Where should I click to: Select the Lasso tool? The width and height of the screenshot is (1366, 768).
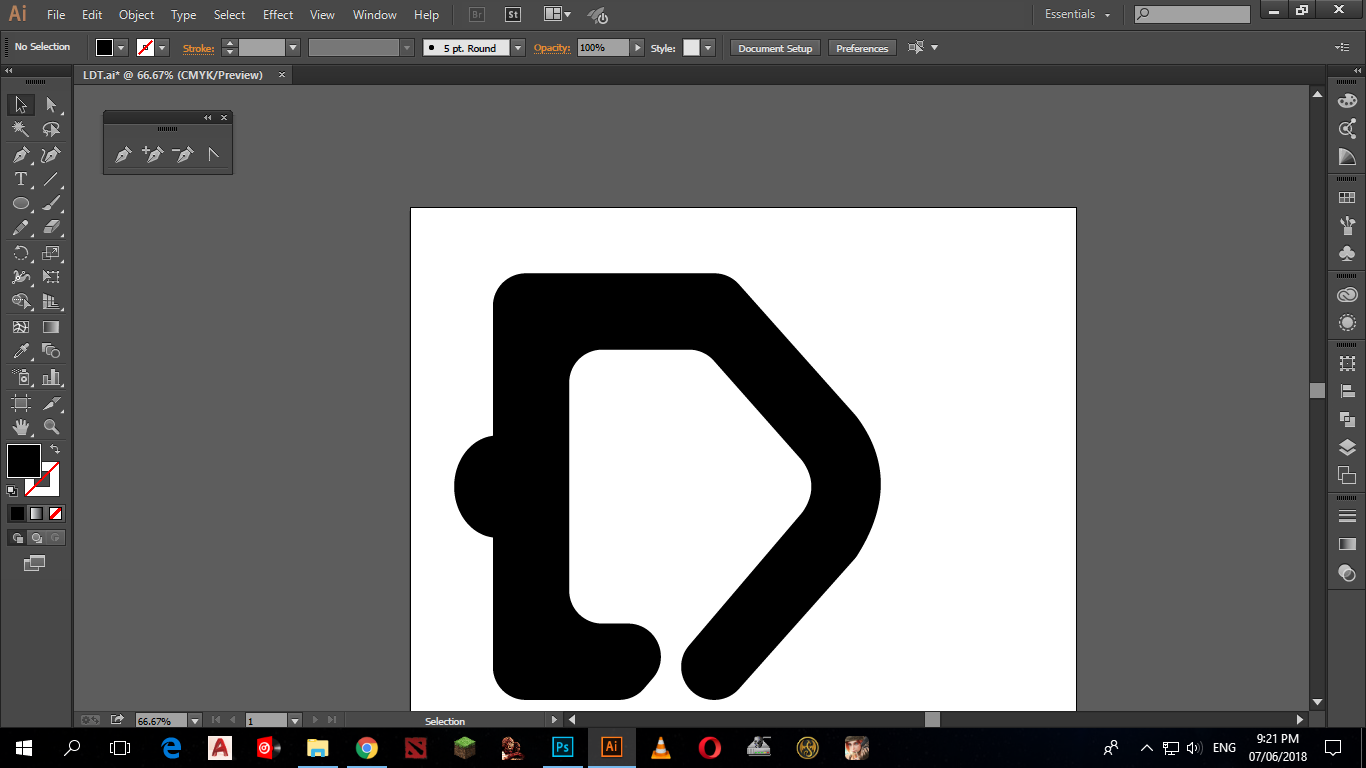[x=51, y=130]
